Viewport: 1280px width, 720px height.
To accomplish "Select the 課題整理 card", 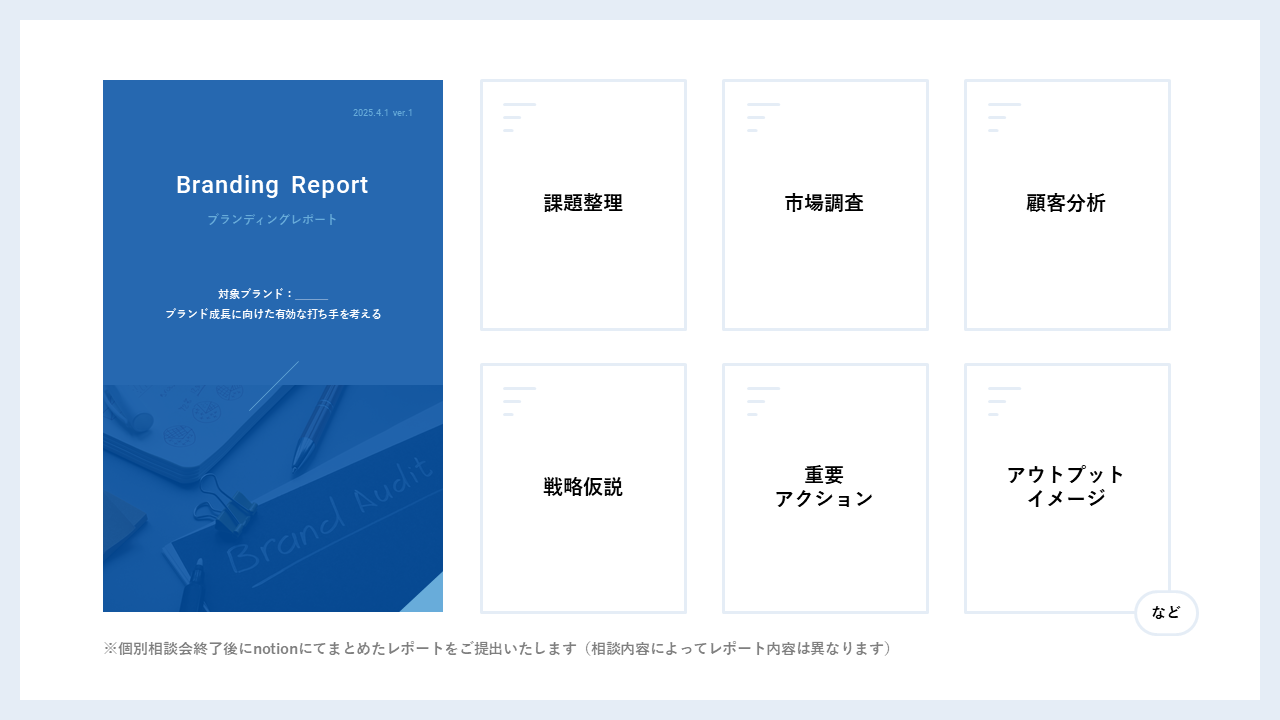I will click(583, 205).
